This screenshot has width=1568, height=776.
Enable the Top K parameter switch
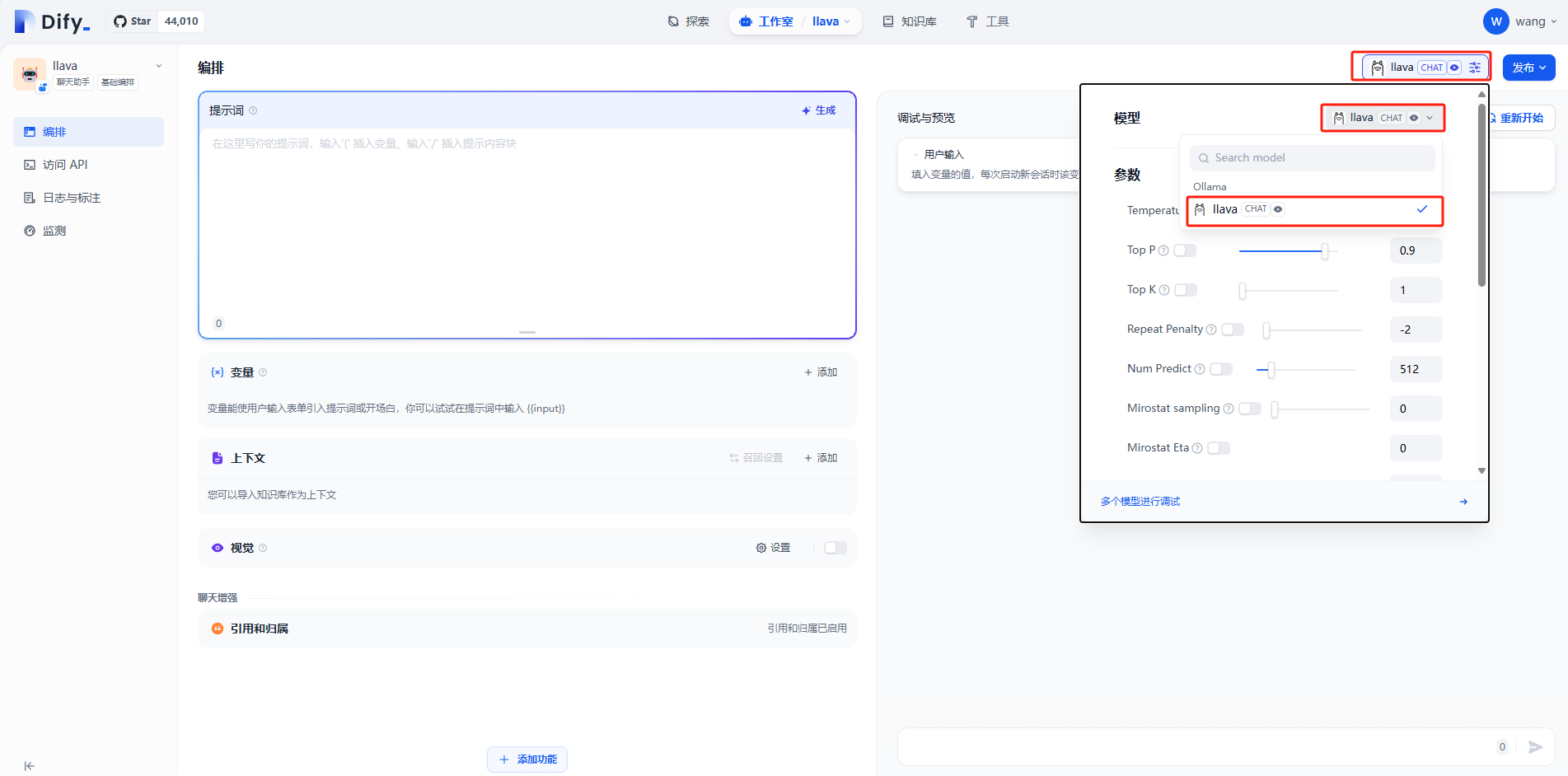coord(1186,290)
